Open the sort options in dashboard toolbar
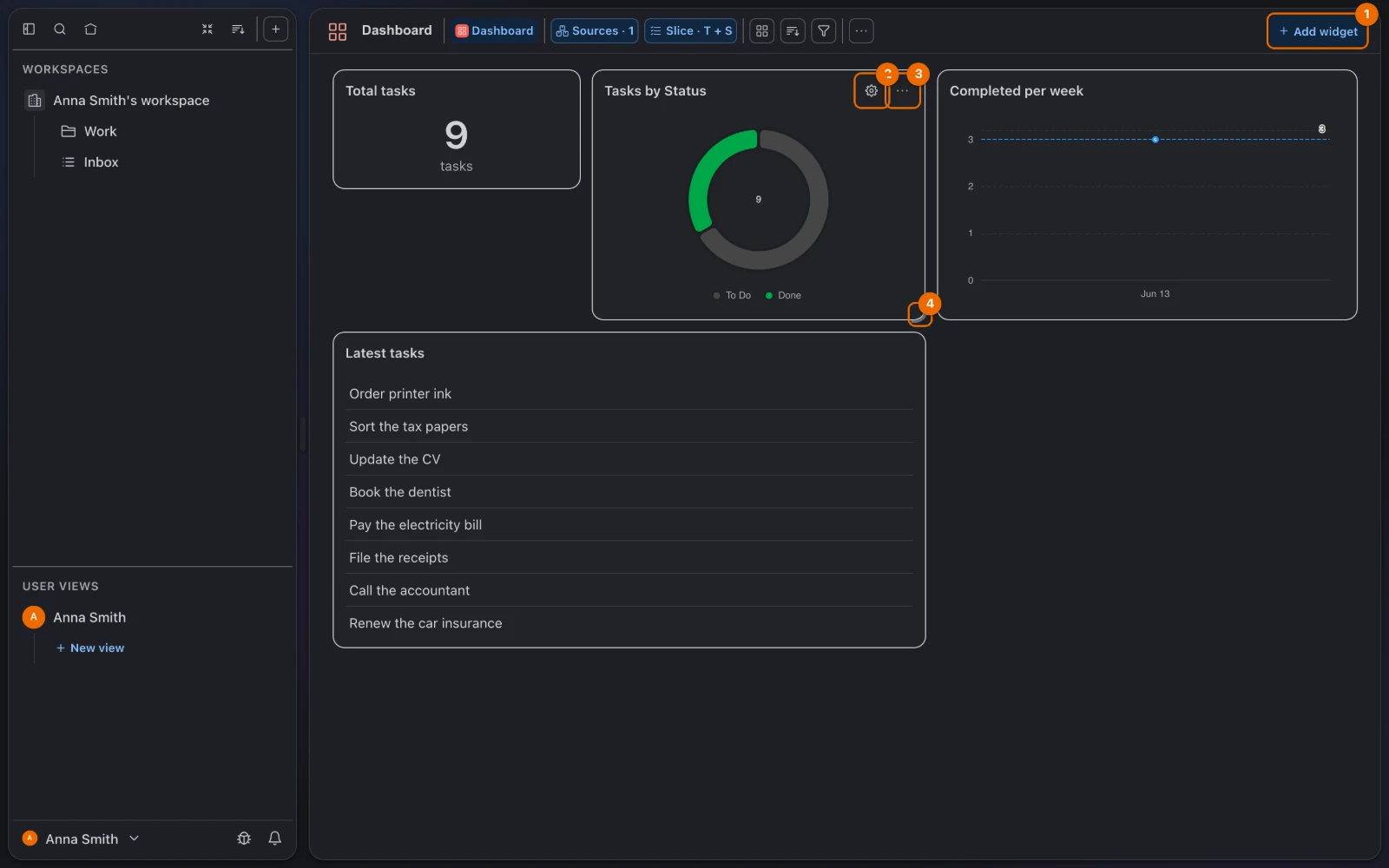The image size is (1389, 868). 793,31
